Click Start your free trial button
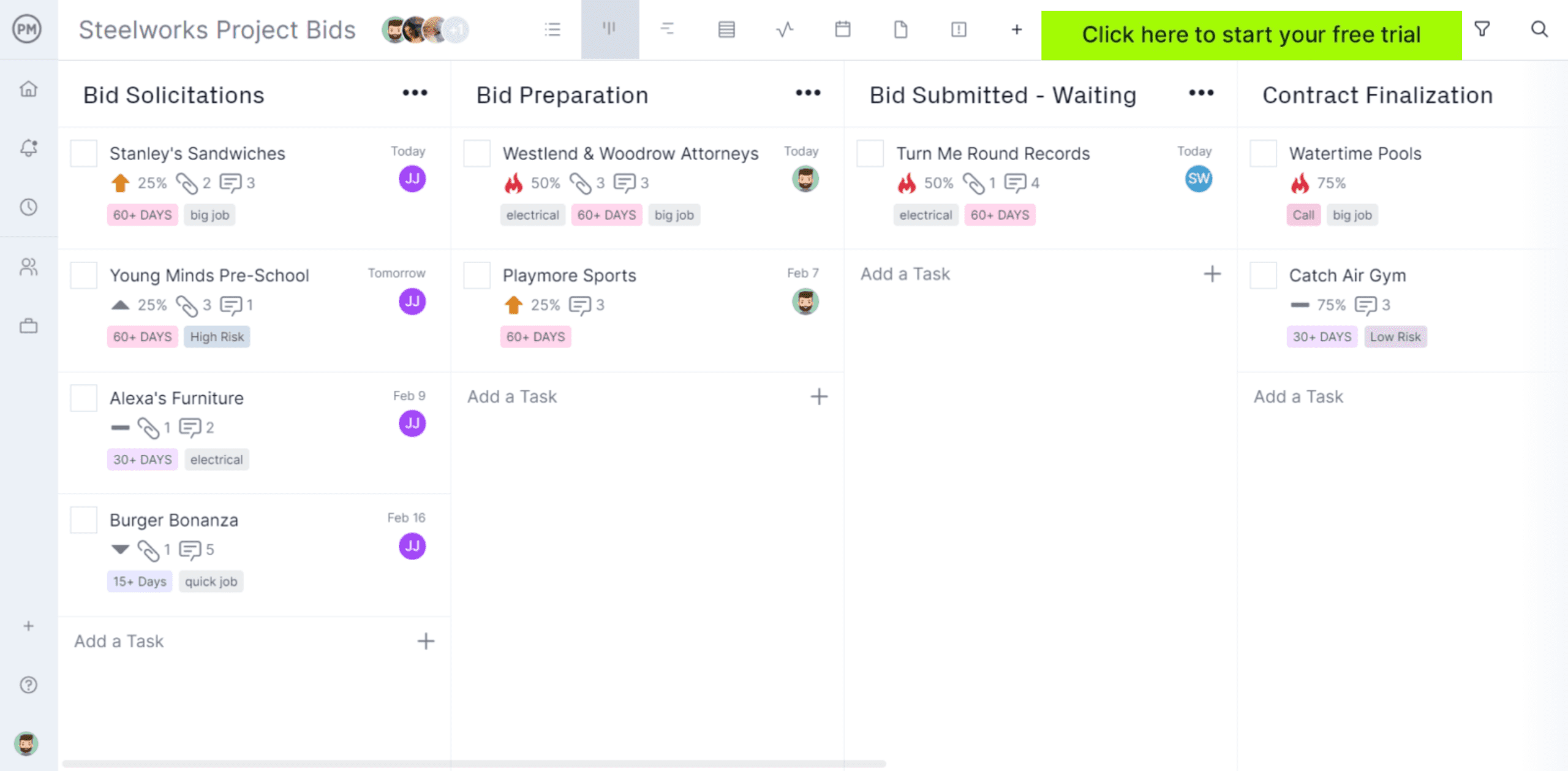Screen dimensions: 1568x771 tap(1252, 33)
